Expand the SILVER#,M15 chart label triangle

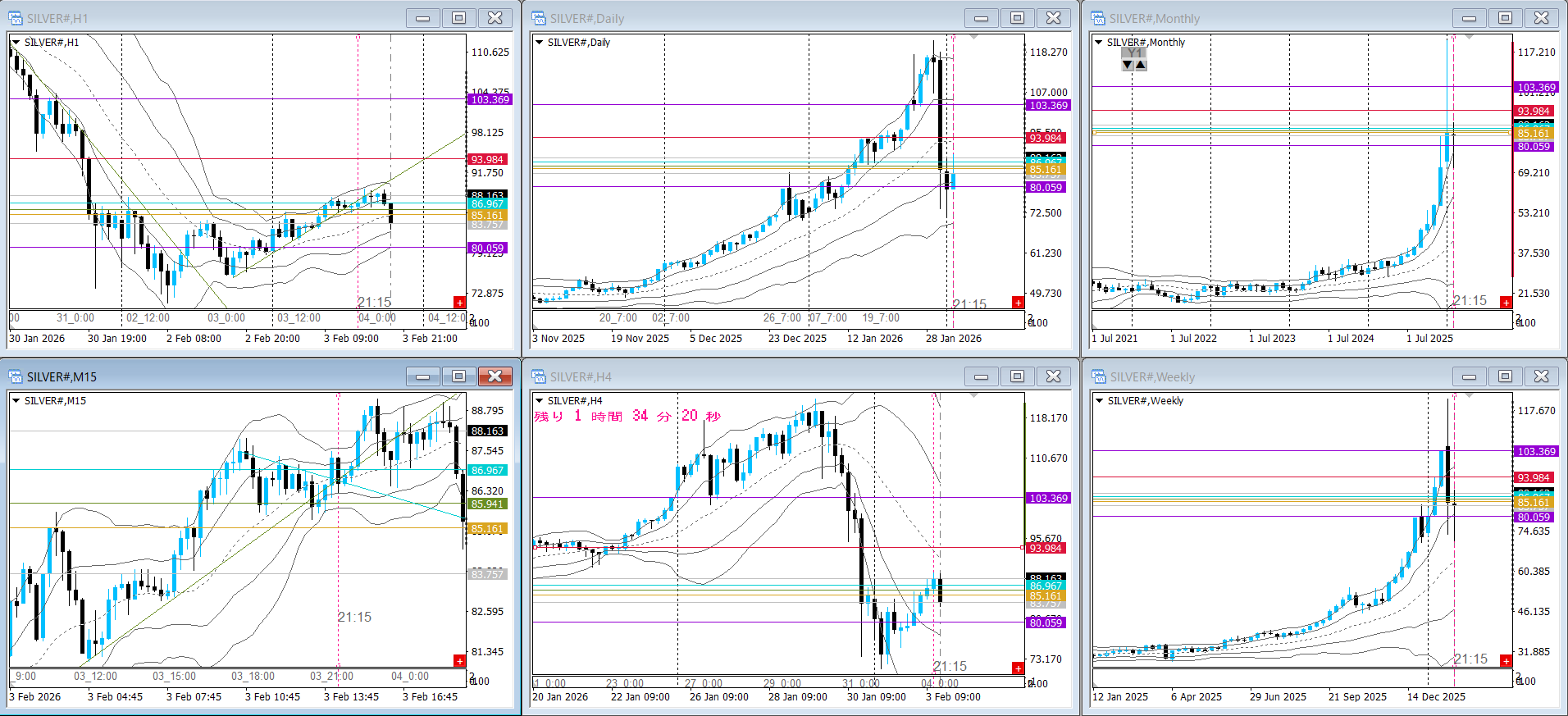pyautogui.click(x=16, y=401)
